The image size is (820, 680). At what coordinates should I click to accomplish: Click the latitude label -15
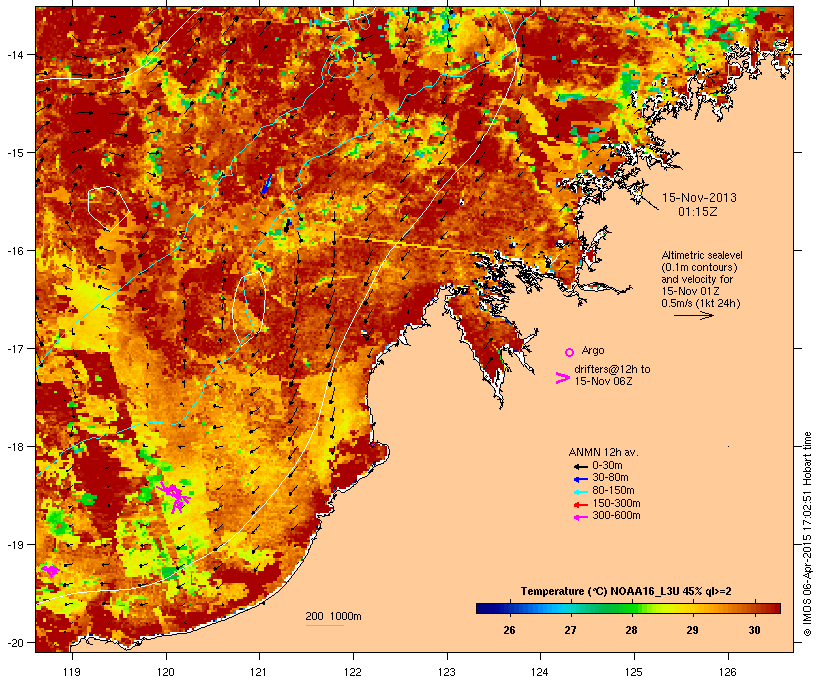pos(15,153)
